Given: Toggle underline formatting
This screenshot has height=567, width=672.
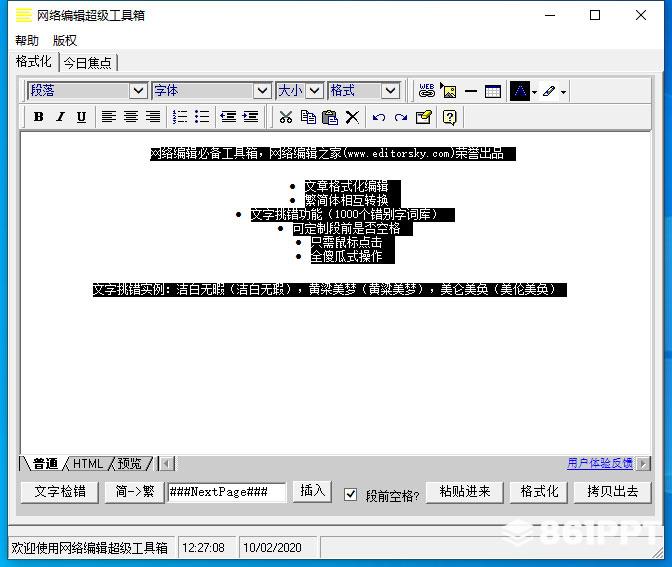Looking at the screenshot, I should [81, 117].
